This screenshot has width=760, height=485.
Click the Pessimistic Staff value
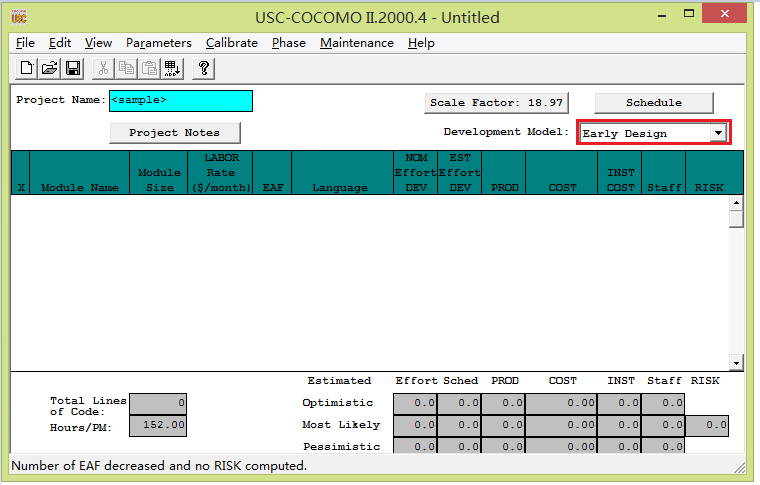click(x=663, y=445)
